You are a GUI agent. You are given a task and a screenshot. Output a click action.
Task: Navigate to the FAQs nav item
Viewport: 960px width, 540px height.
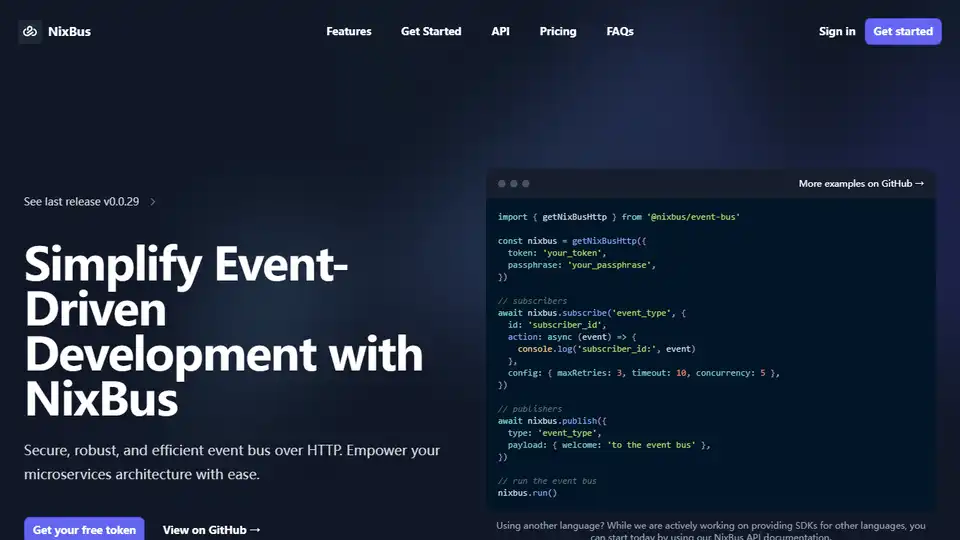(x=620, y=32)
